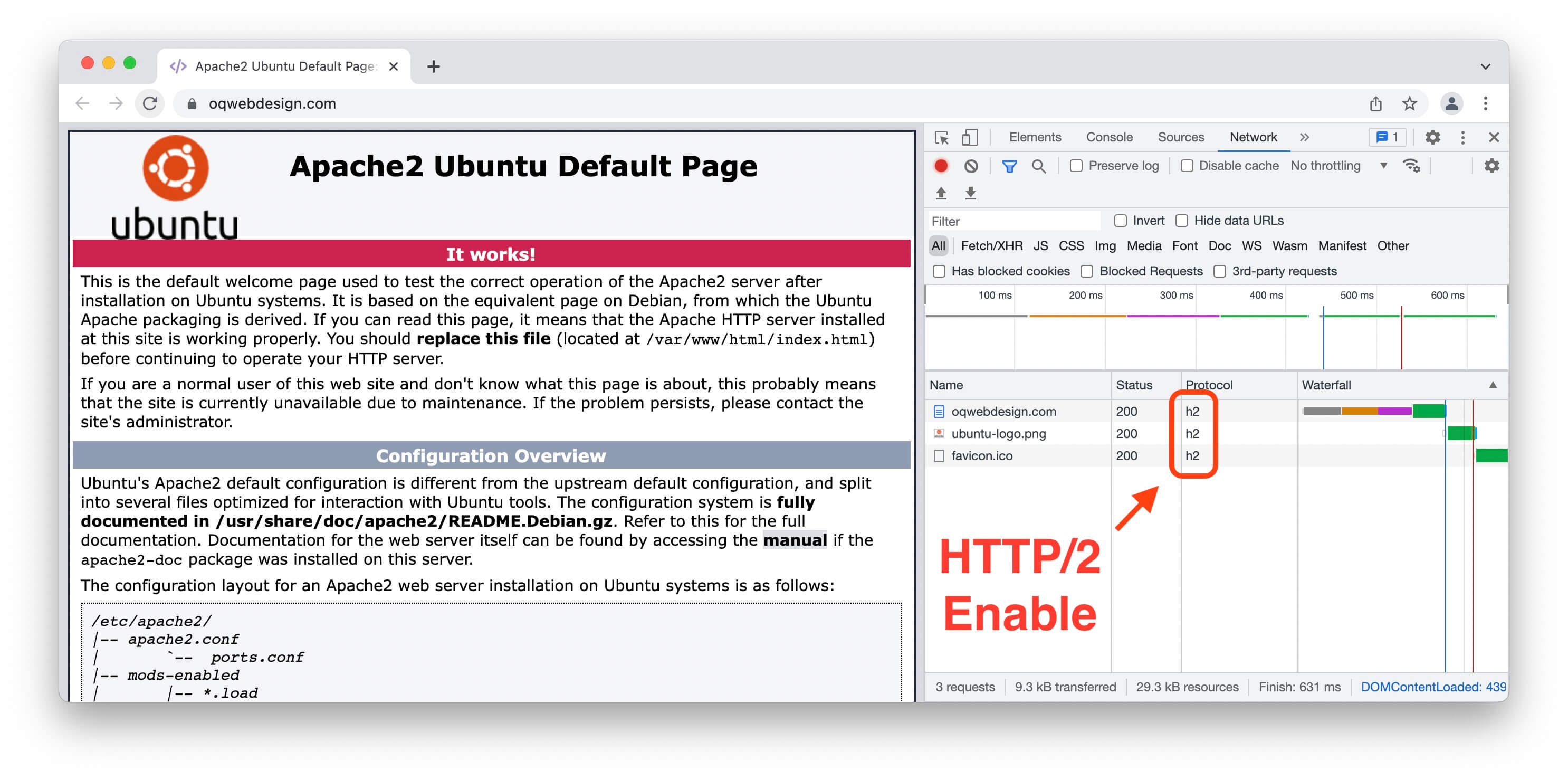Import a HAR file with the upload arrow

pyautogui.click(x=941, y=193)
